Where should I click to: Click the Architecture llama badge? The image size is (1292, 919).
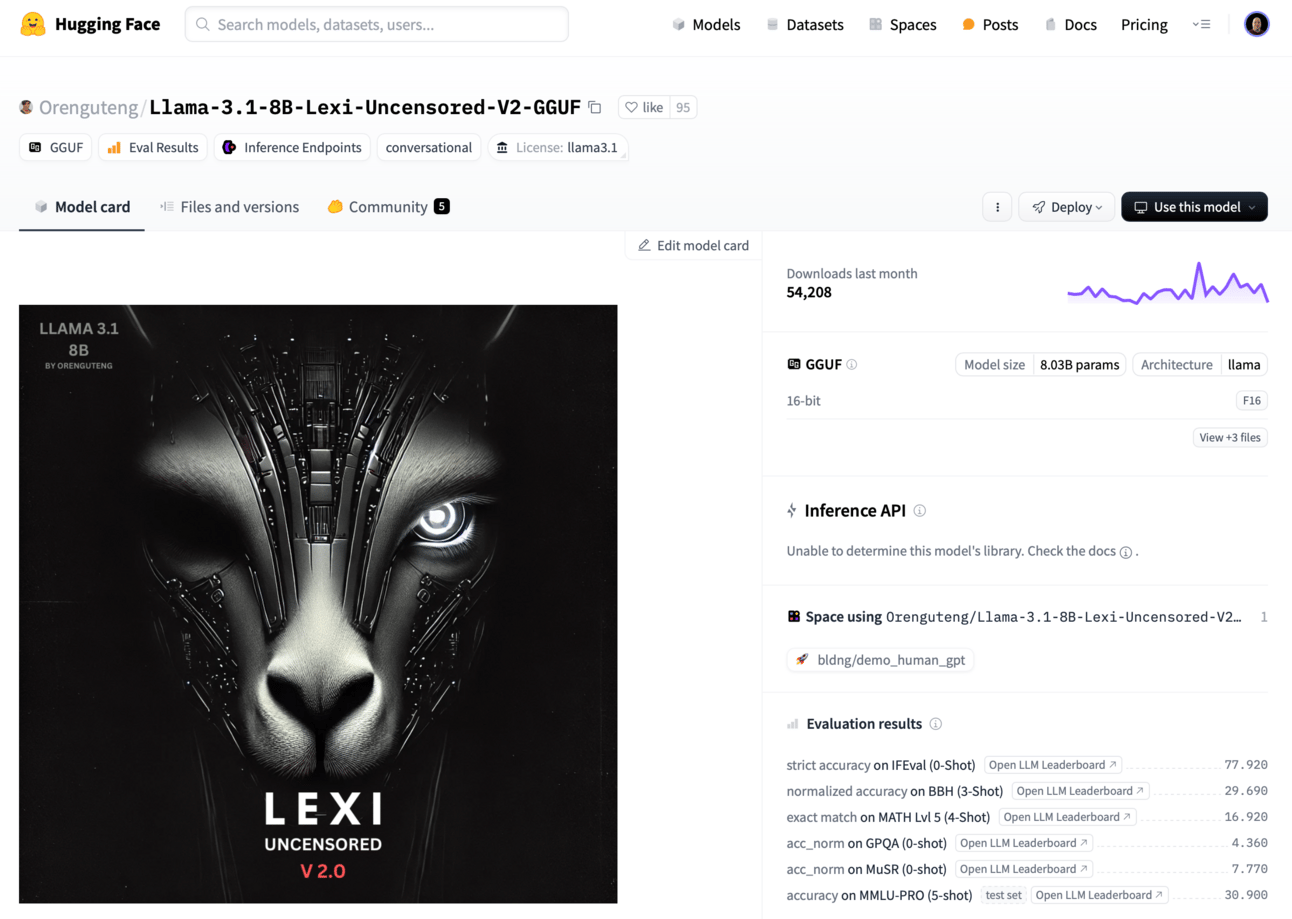coord(1200,365)
